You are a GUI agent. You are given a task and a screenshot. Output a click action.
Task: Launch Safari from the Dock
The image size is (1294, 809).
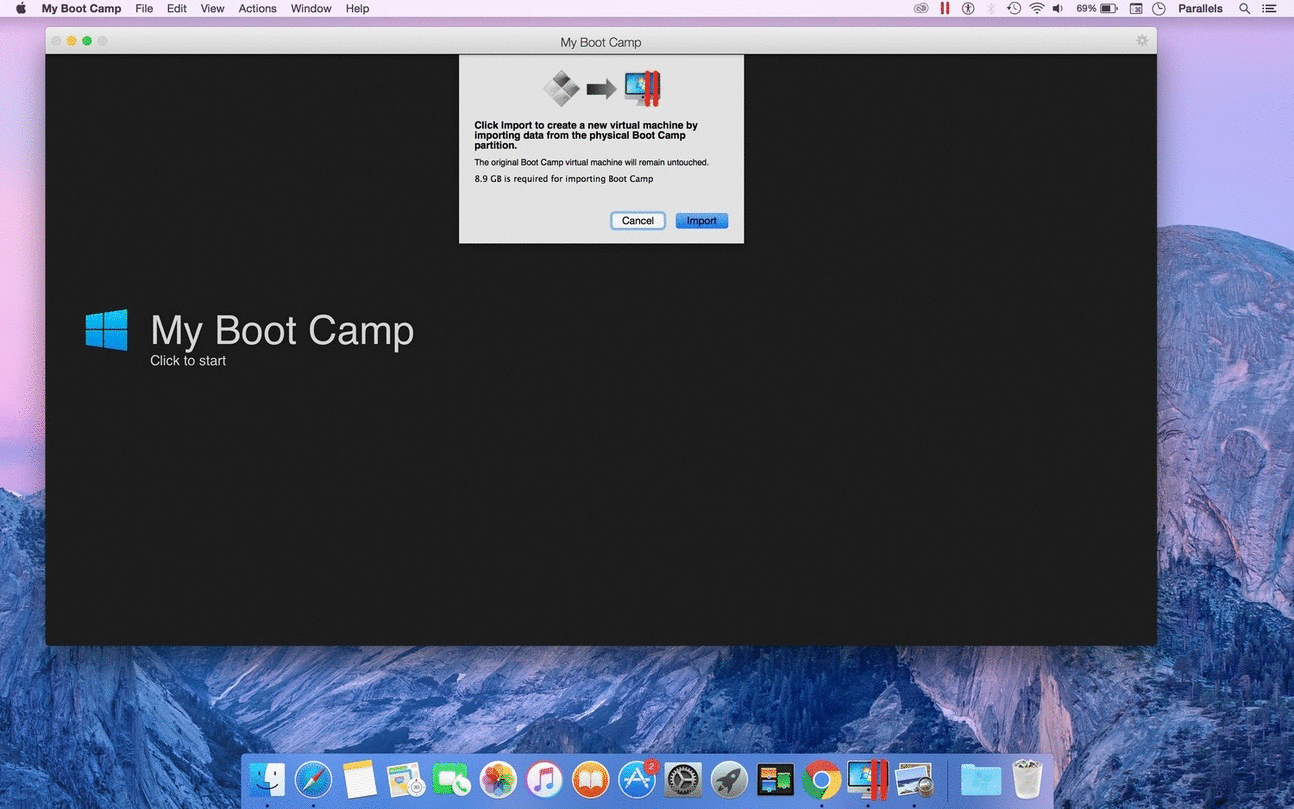(x=313, y=780)
